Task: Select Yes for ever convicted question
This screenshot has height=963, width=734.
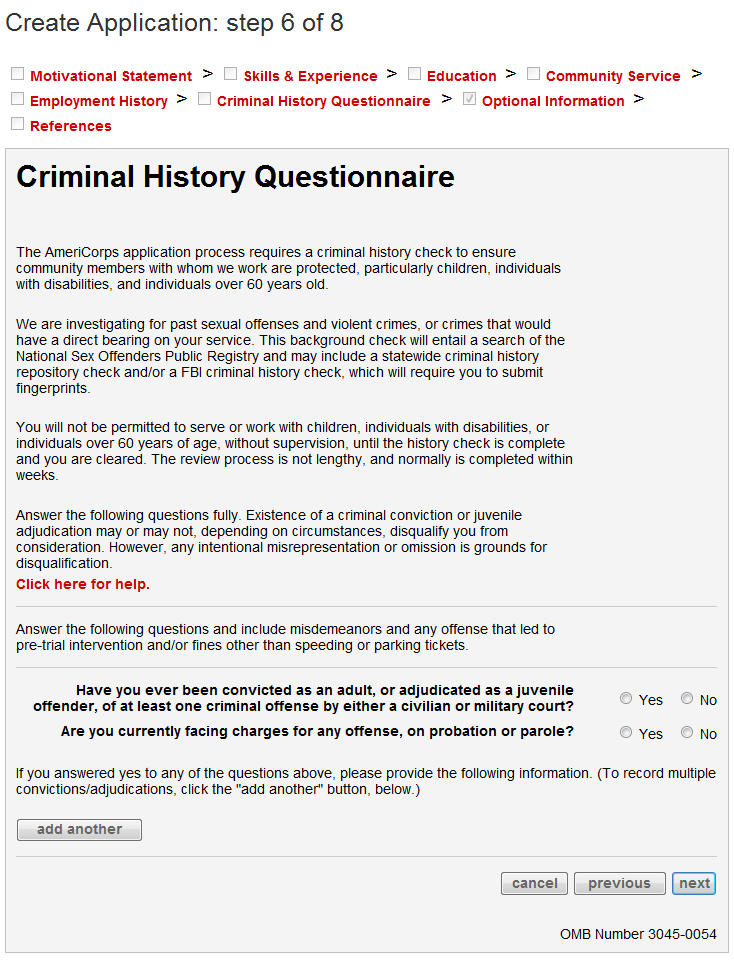Action: (x=626, y=699)
